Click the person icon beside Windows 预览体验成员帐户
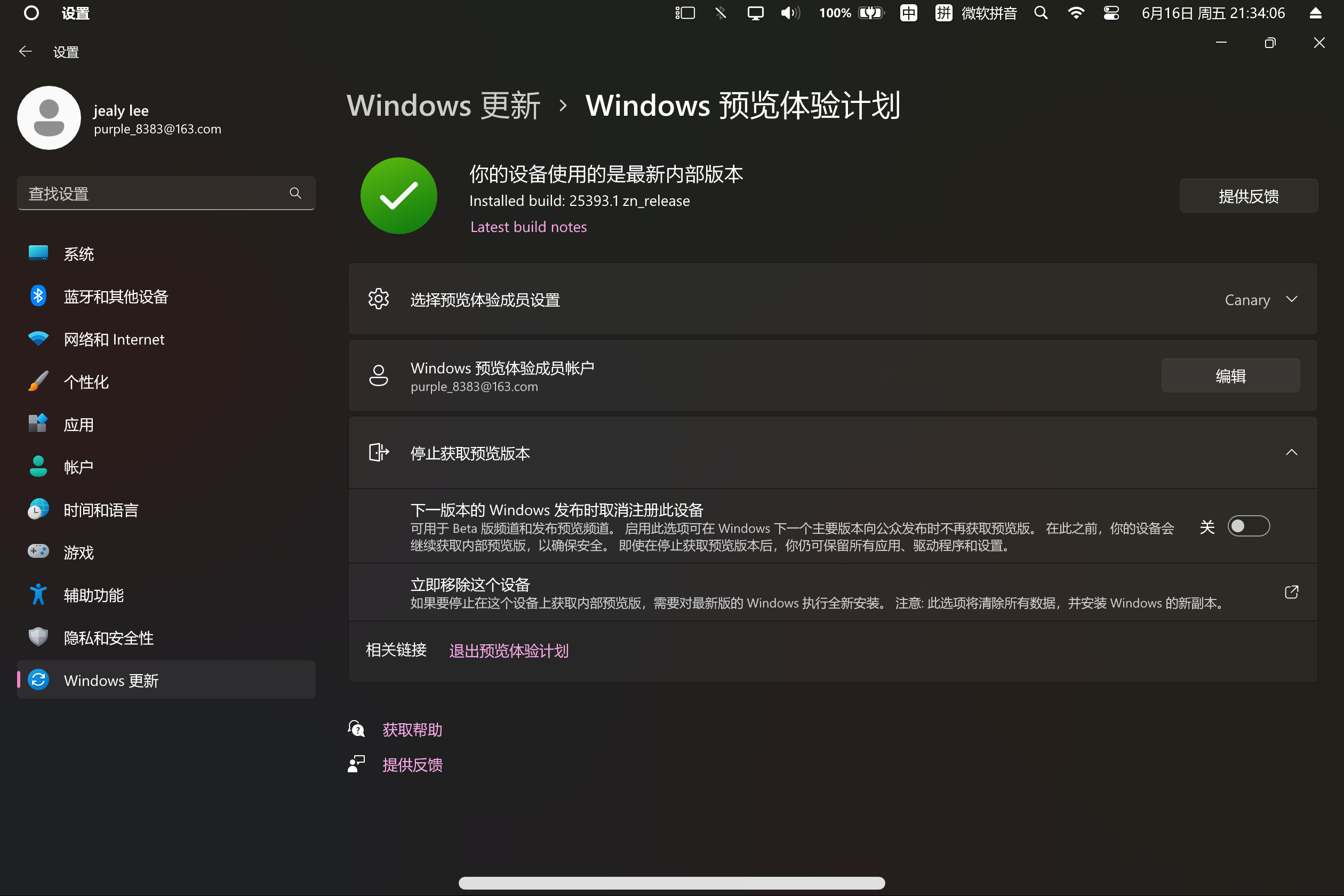 pyautogui.click(x=378, y=375)
